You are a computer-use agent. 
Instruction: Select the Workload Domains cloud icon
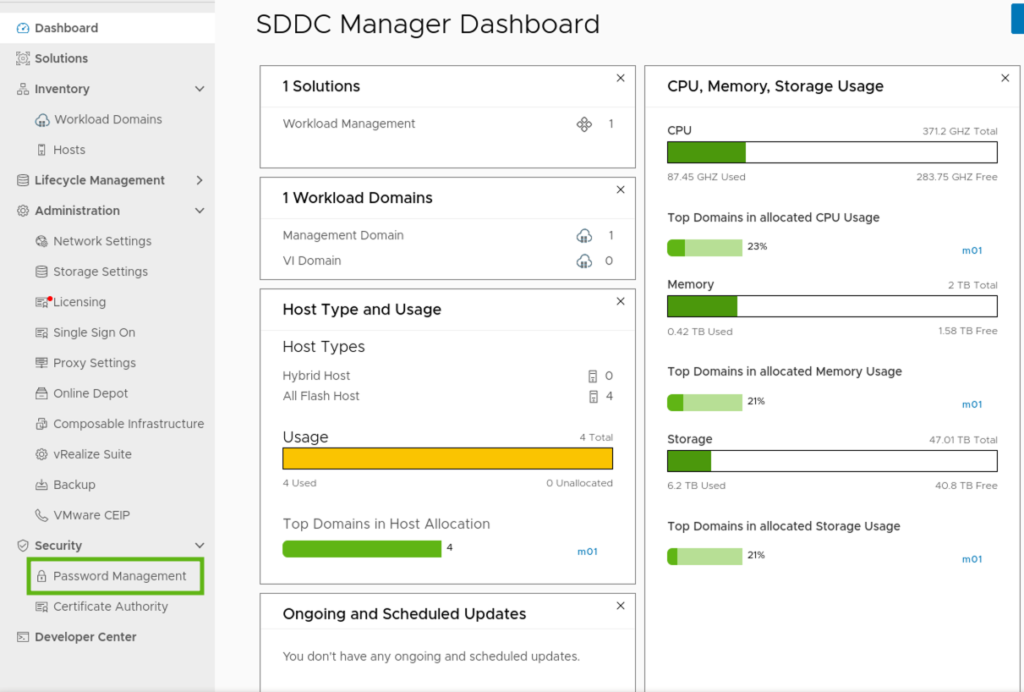coord(42,119)
